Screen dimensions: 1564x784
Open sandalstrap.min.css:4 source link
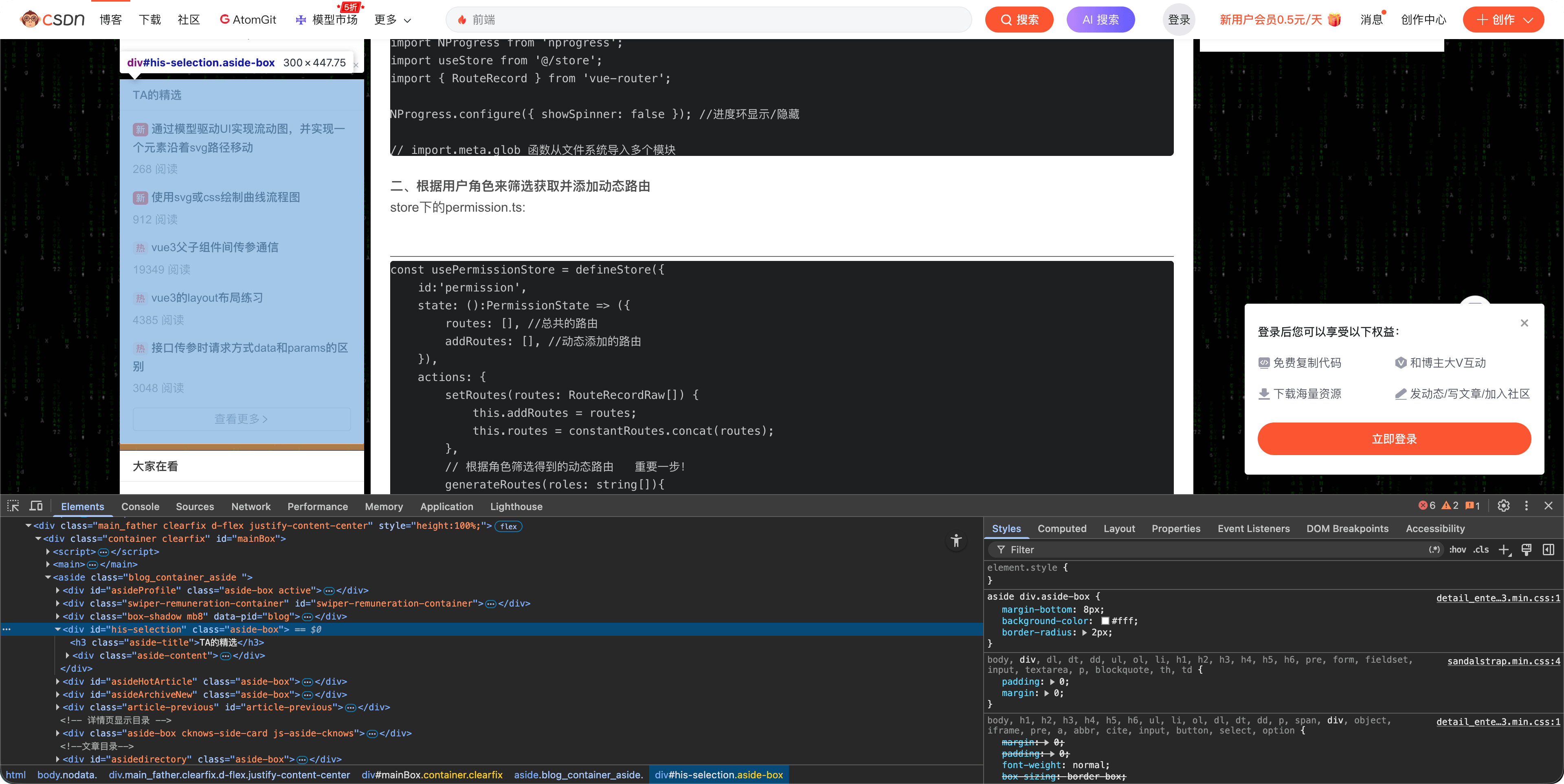click(x=1503, y=661)
